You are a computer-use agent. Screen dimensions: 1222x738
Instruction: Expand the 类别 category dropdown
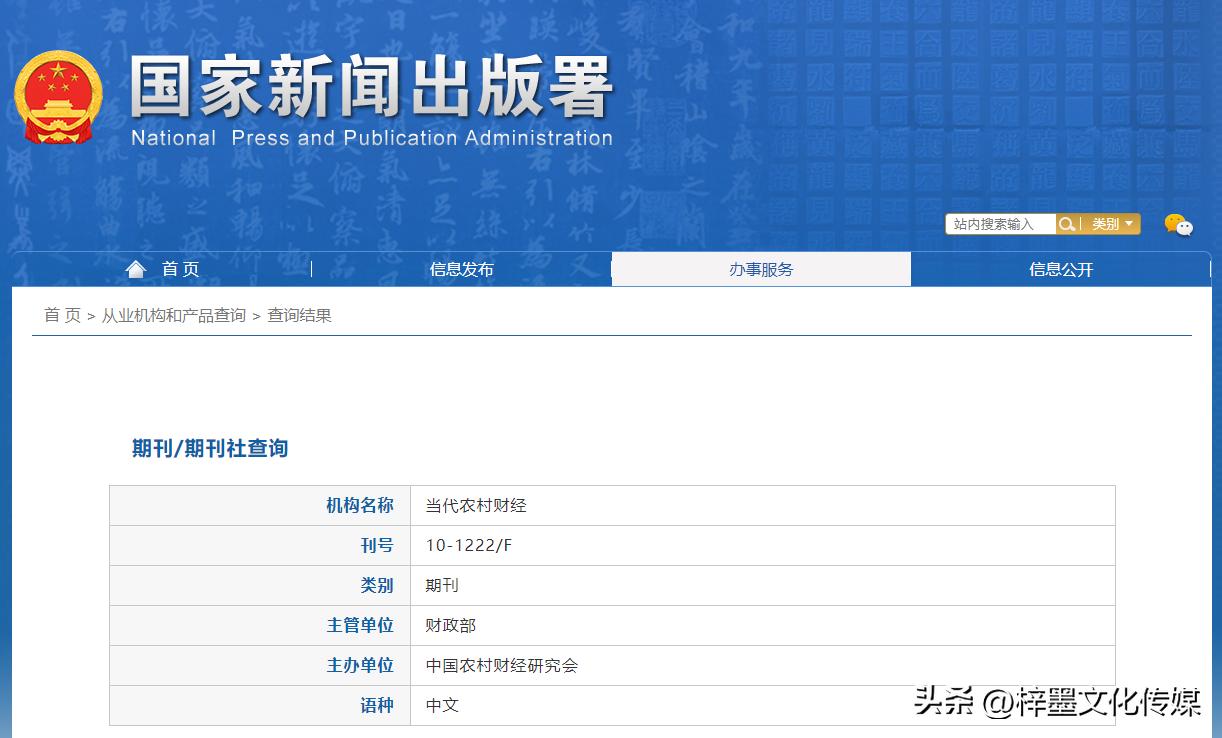coord(1112,223)
